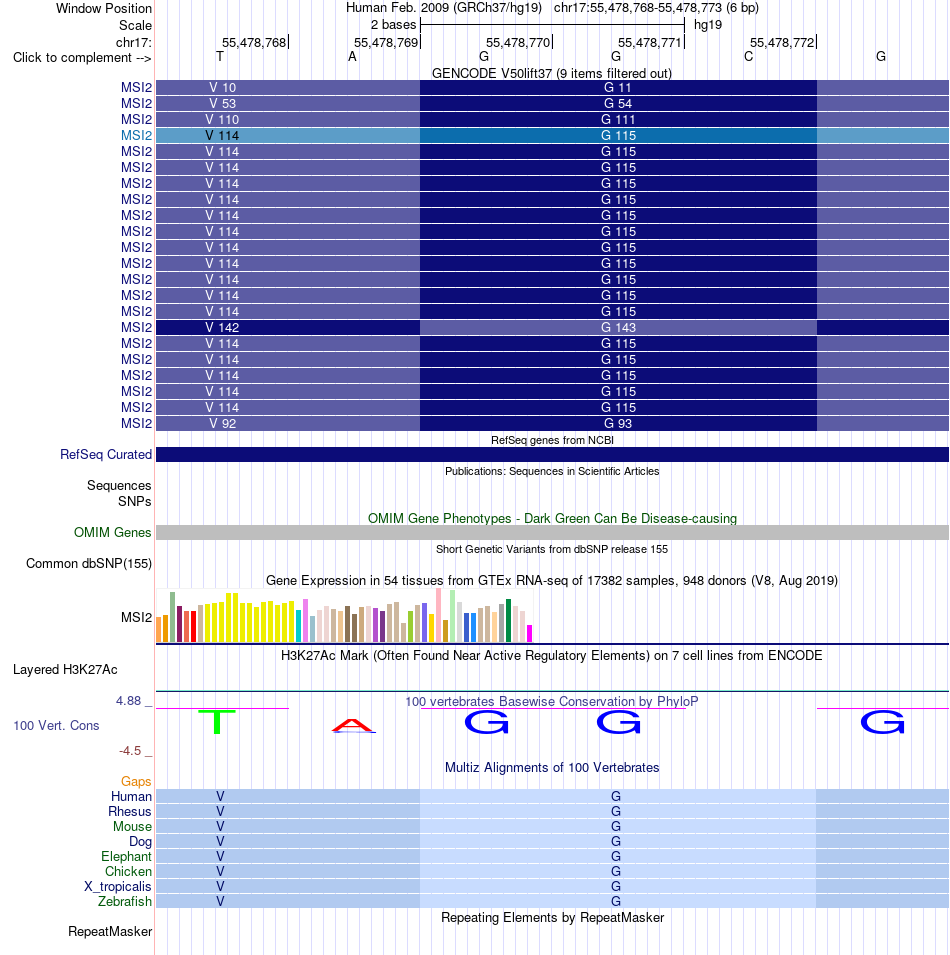Select MSI2 transcript codon G 93
Image resolution: width=950 pixels, height=955 pixels.
point(618,423)
